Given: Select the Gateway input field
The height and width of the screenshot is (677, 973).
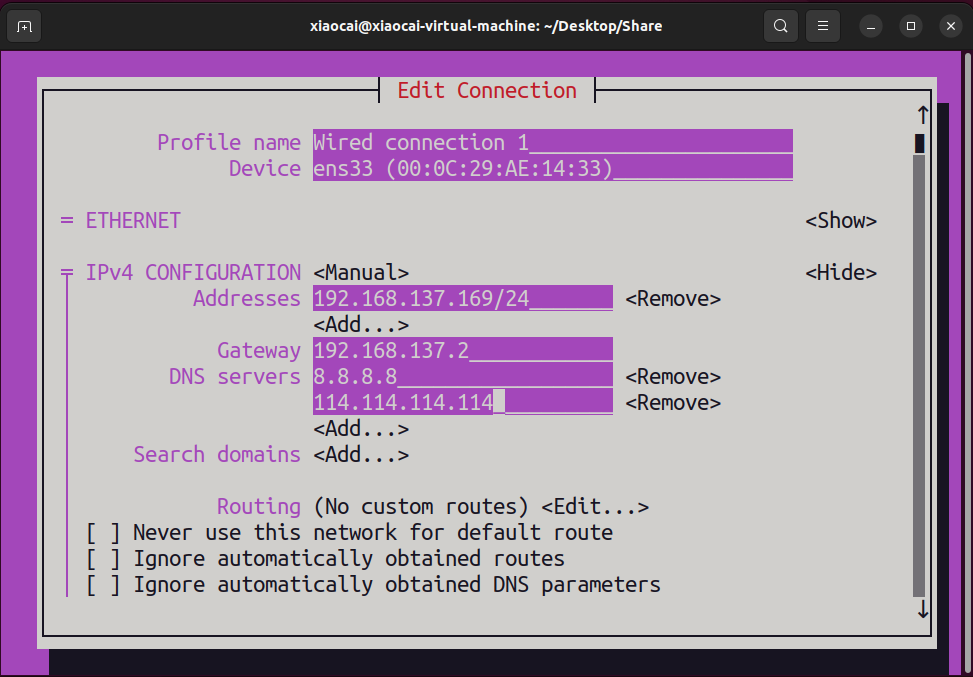Looking at the screenshot, I should point(462,351).
